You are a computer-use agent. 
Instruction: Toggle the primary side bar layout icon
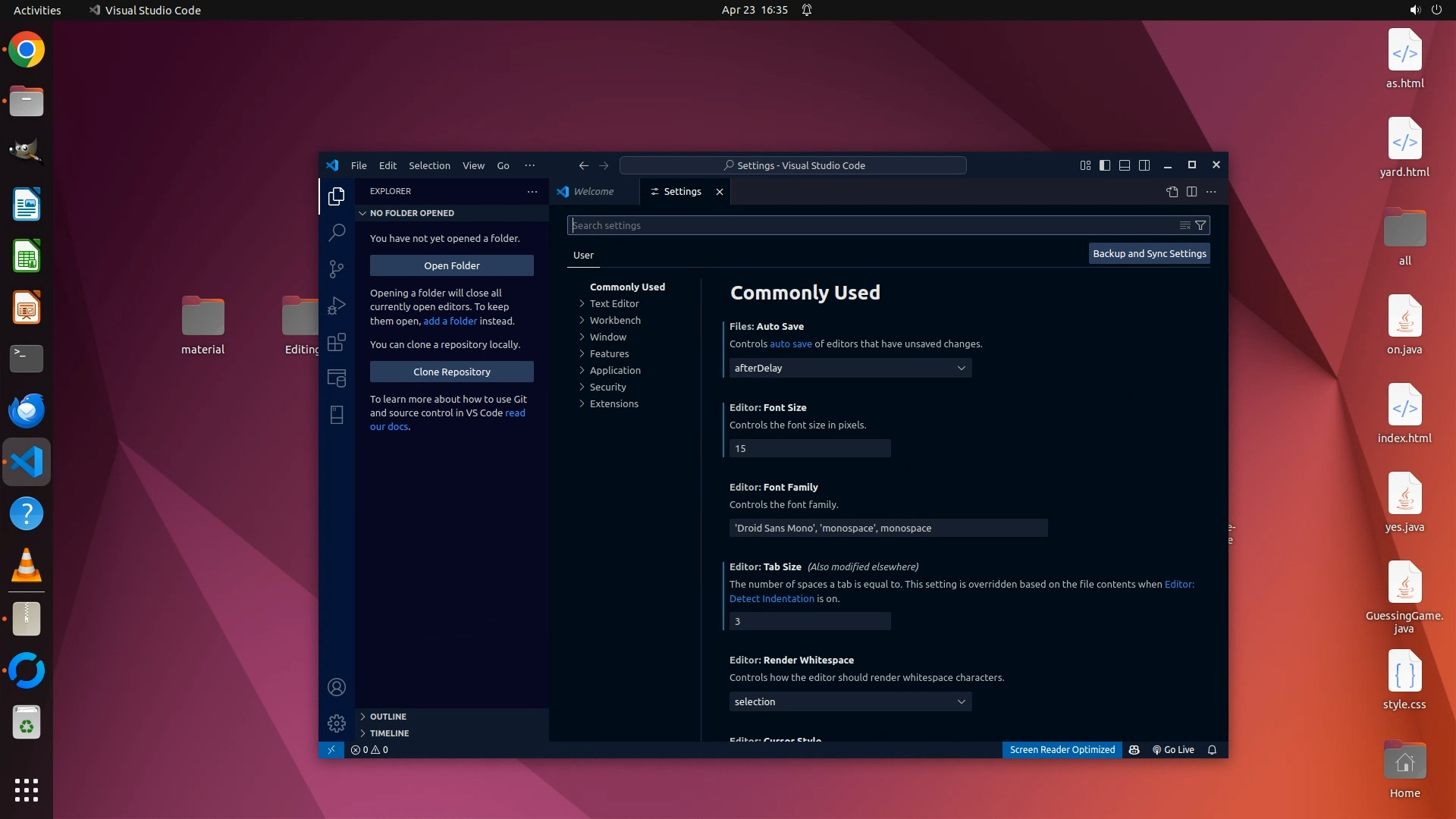[1105, 165]
